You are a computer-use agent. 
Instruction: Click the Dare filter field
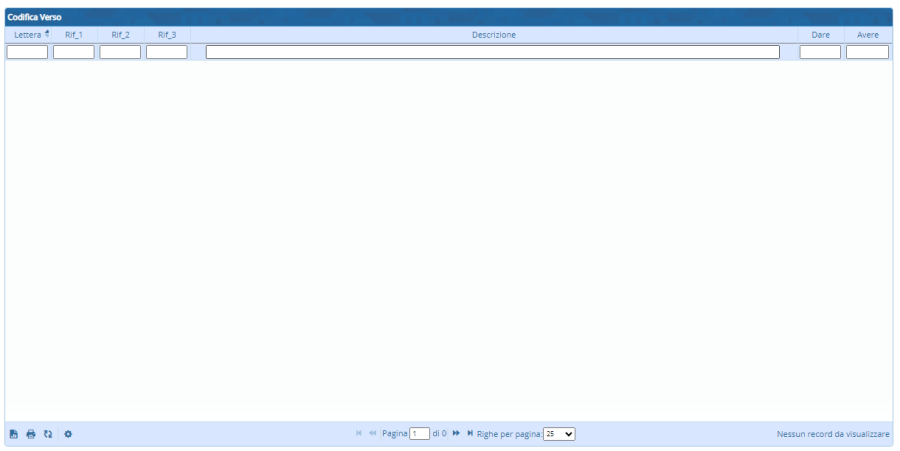820,52
